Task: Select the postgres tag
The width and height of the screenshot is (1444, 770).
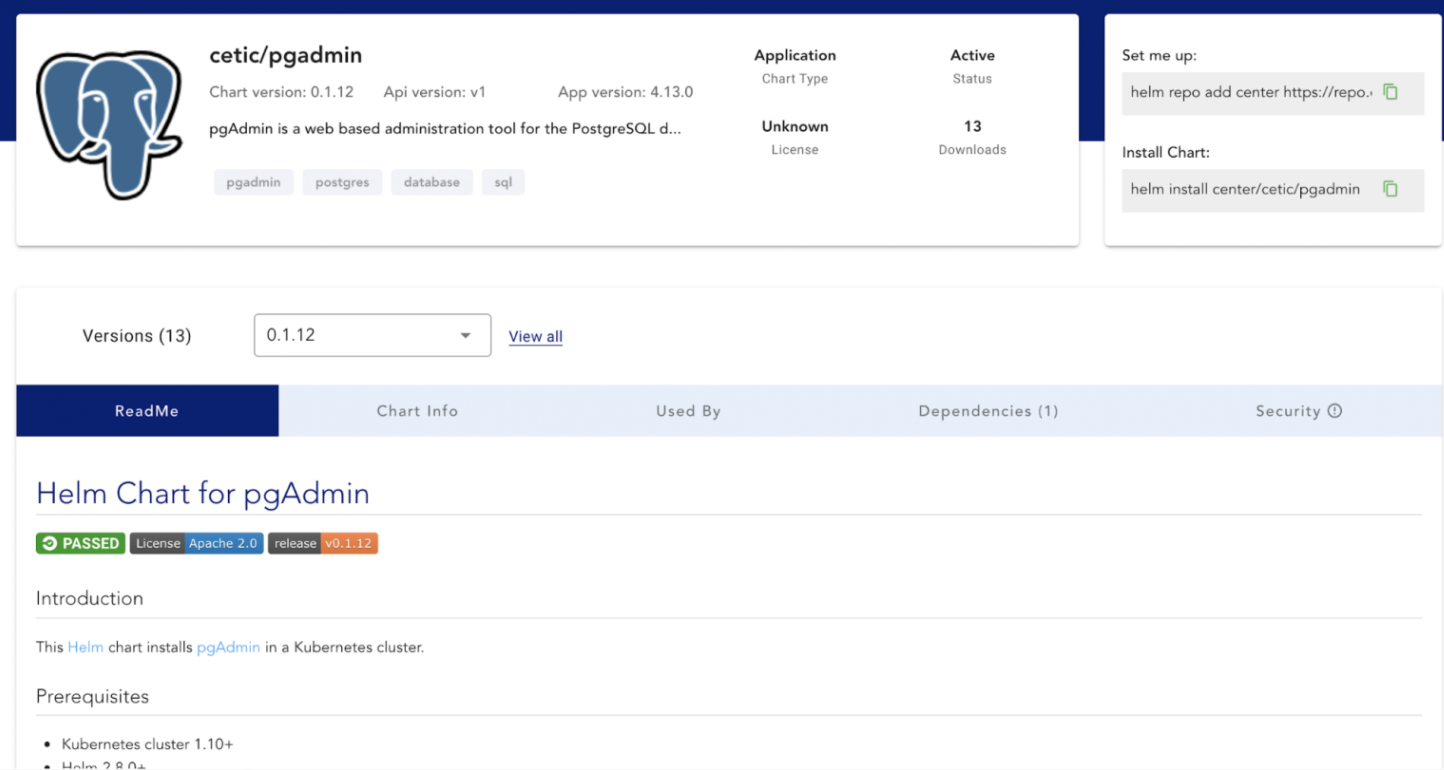Action: point(342,182)
